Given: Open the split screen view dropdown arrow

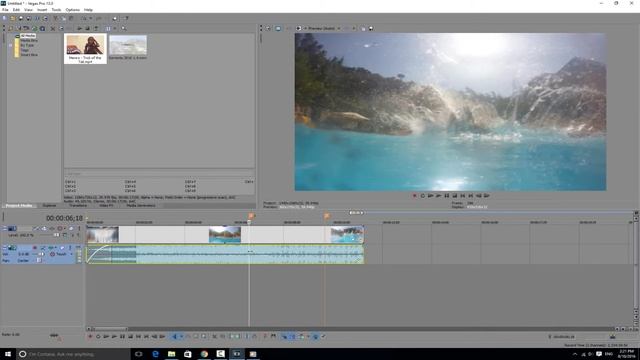Looking at the screenshot, I should (x=305, y=28).
